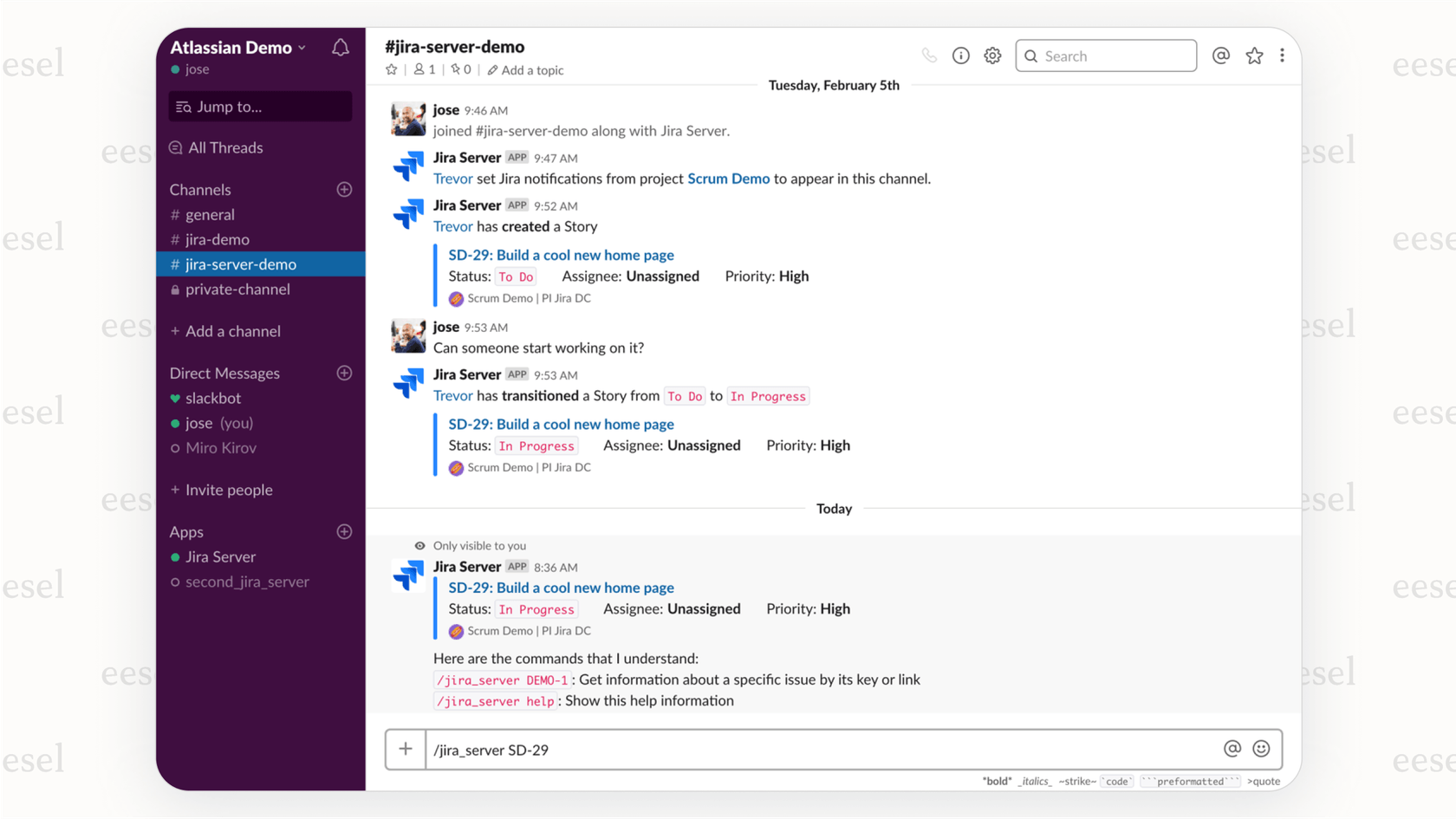The width and height of the screenshot is (1456, 819).
Task: Open issue SD-29: Build a cool new home page
Action: click(561, 255)
